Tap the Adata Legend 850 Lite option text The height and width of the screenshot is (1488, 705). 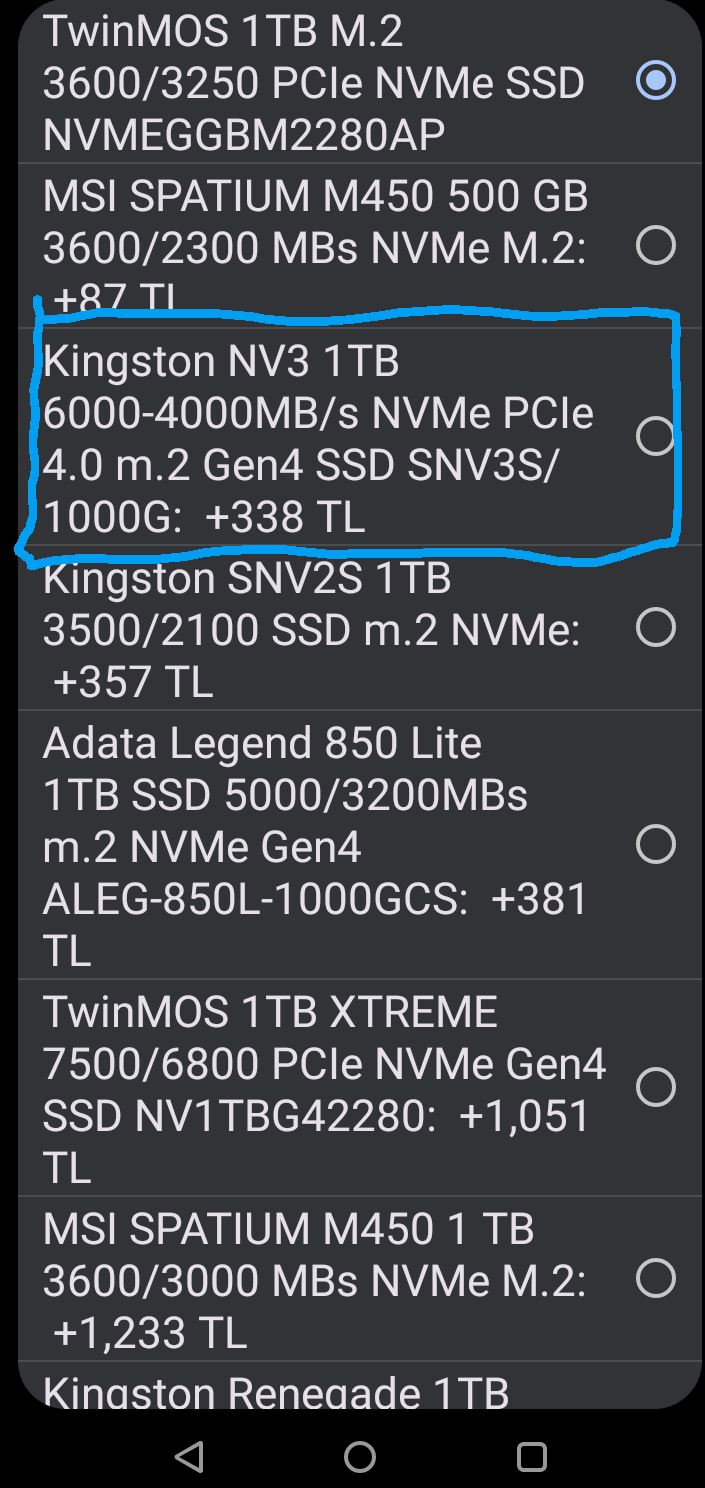pos(315,846)
